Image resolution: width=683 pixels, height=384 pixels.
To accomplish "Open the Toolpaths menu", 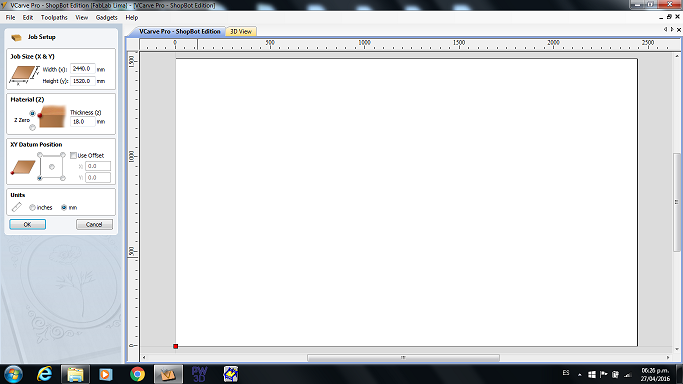I will (54, 17).
